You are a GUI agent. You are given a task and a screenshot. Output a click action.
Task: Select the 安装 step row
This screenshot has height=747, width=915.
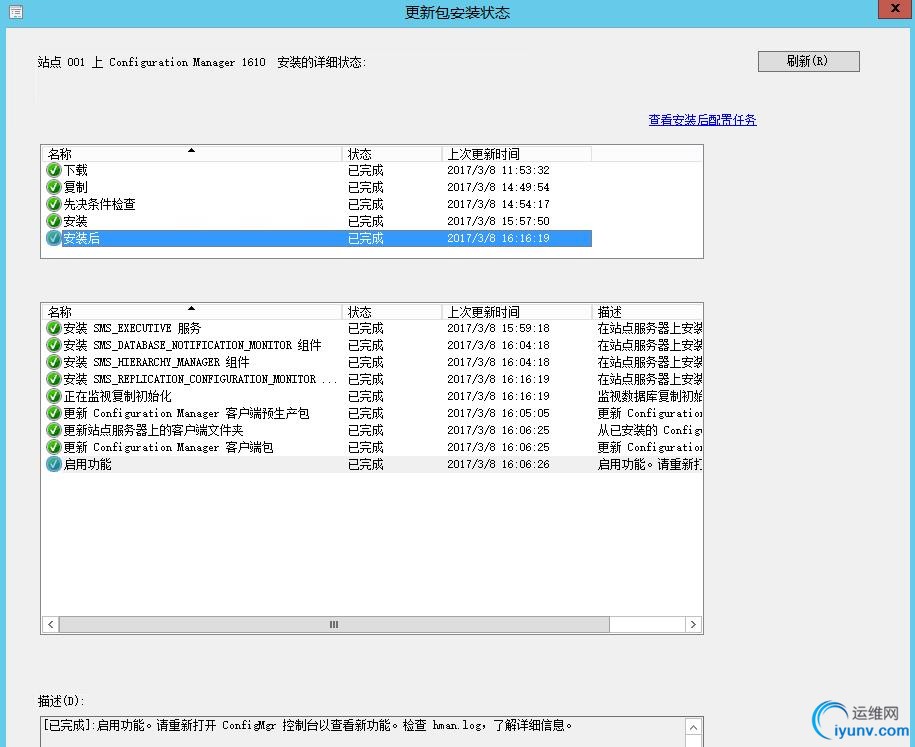(318, 221)
